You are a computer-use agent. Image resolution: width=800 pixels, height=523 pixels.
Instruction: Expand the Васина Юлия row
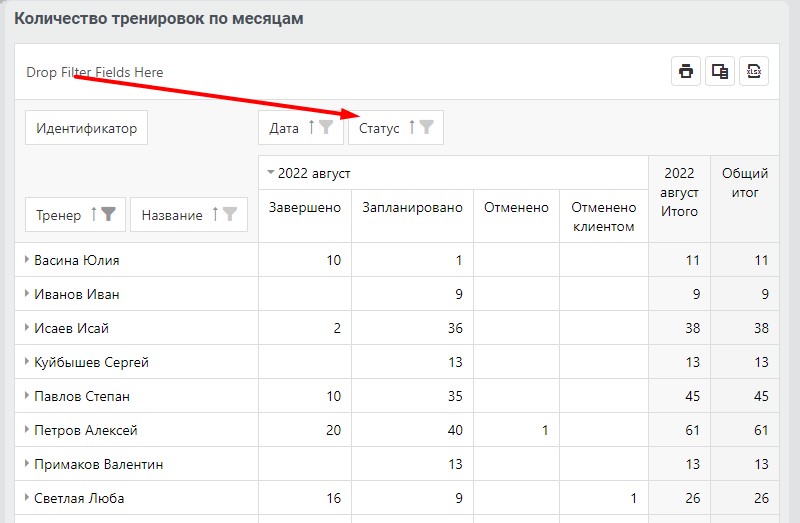[27, 259]
